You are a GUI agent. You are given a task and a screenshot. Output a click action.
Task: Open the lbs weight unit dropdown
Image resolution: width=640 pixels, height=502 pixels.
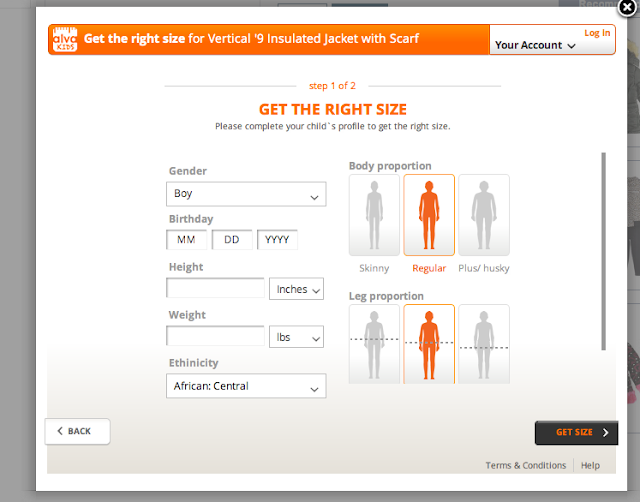[x=296, y=337]
